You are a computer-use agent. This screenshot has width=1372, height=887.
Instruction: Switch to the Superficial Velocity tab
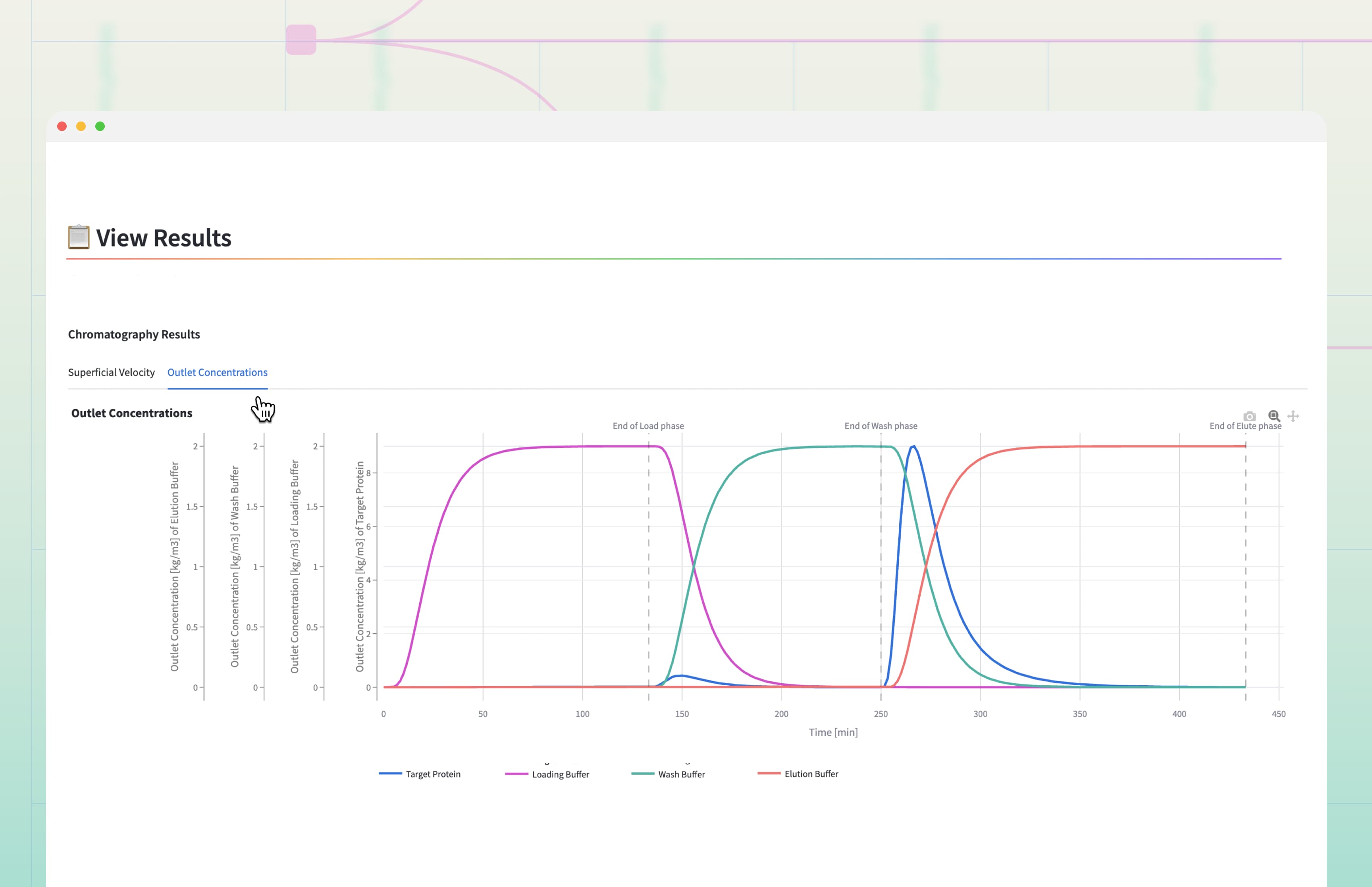112,372
